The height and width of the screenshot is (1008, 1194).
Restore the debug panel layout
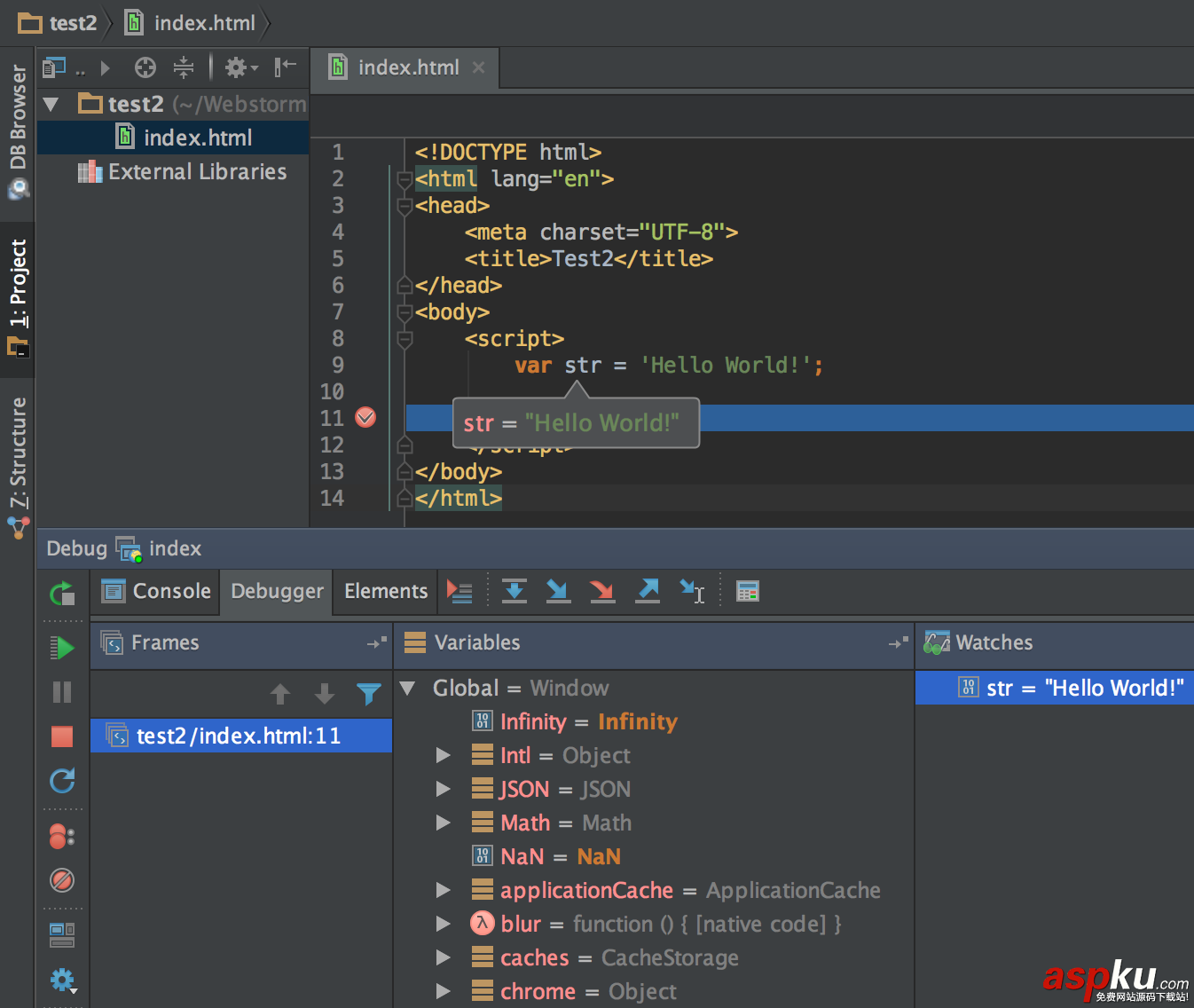[x=62, y=934]
